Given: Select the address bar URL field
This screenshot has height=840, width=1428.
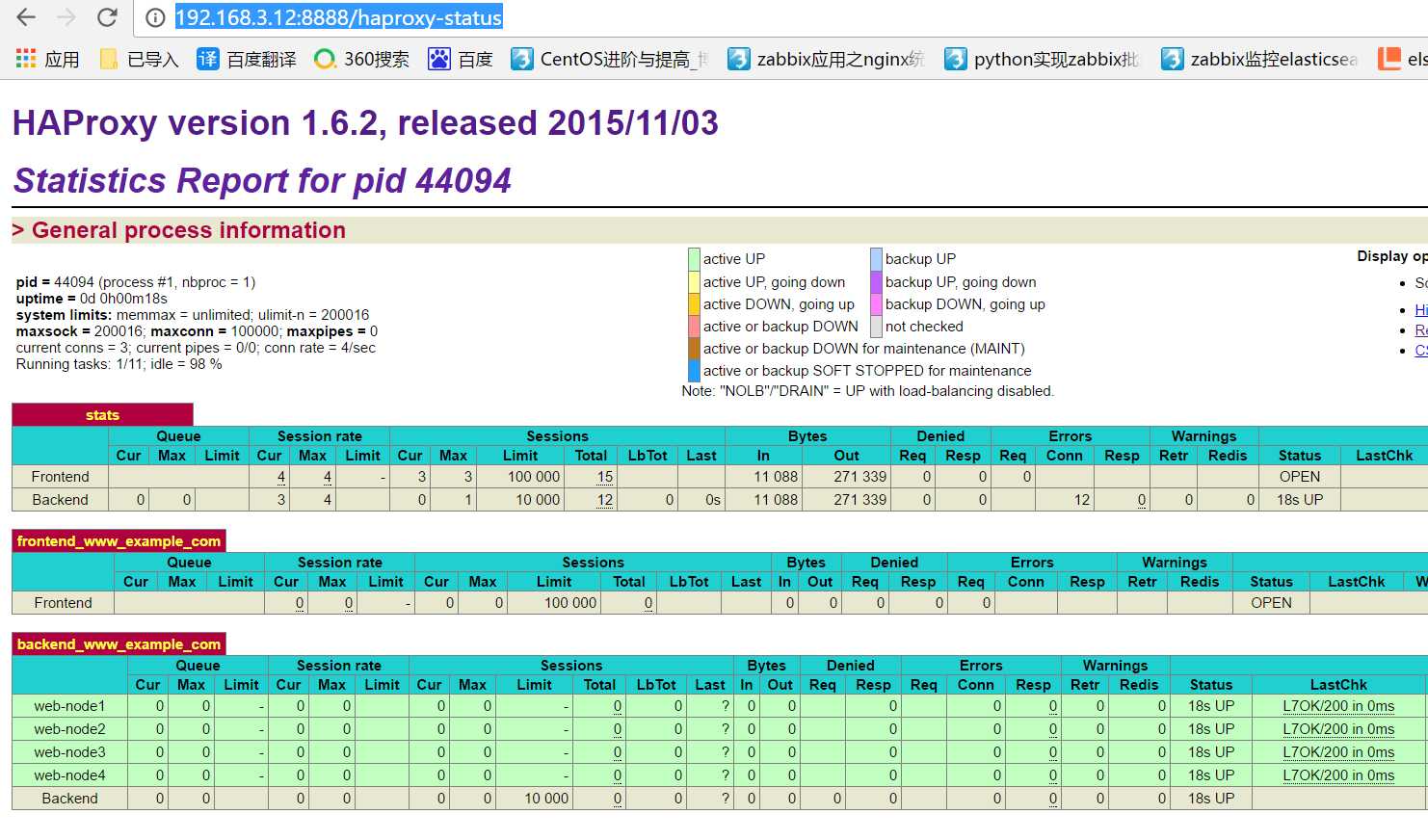Looking at the screenshot, I should click(x=339, y=17).
